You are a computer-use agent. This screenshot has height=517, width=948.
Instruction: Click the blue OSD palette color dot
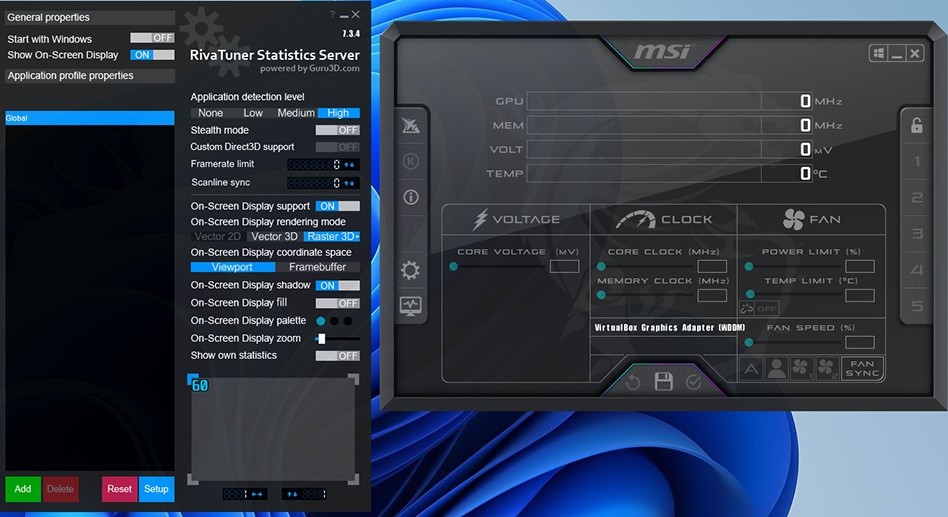pos(320,321)
